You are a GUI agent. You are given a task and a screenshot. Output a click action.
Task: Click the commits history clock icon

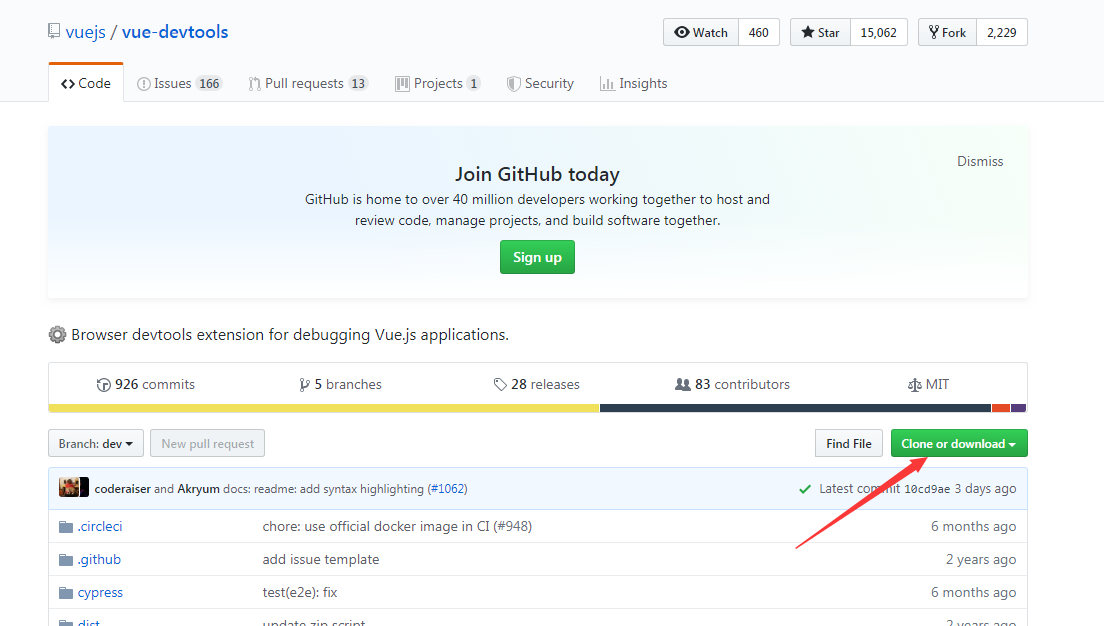[x=104, y=384]
